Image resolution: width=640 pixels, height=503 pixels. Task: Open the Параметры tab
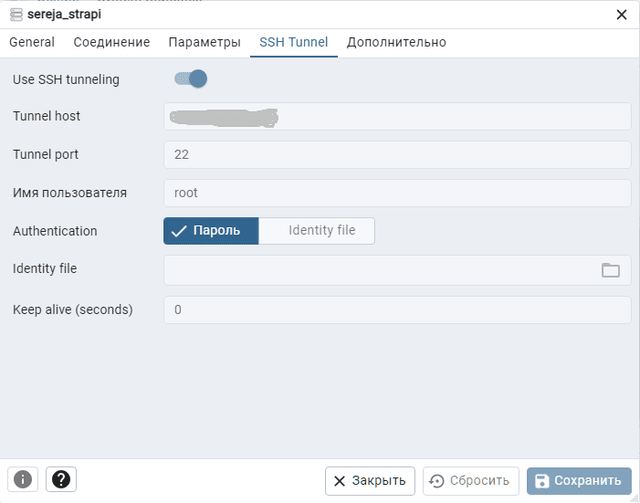point(204,42)
